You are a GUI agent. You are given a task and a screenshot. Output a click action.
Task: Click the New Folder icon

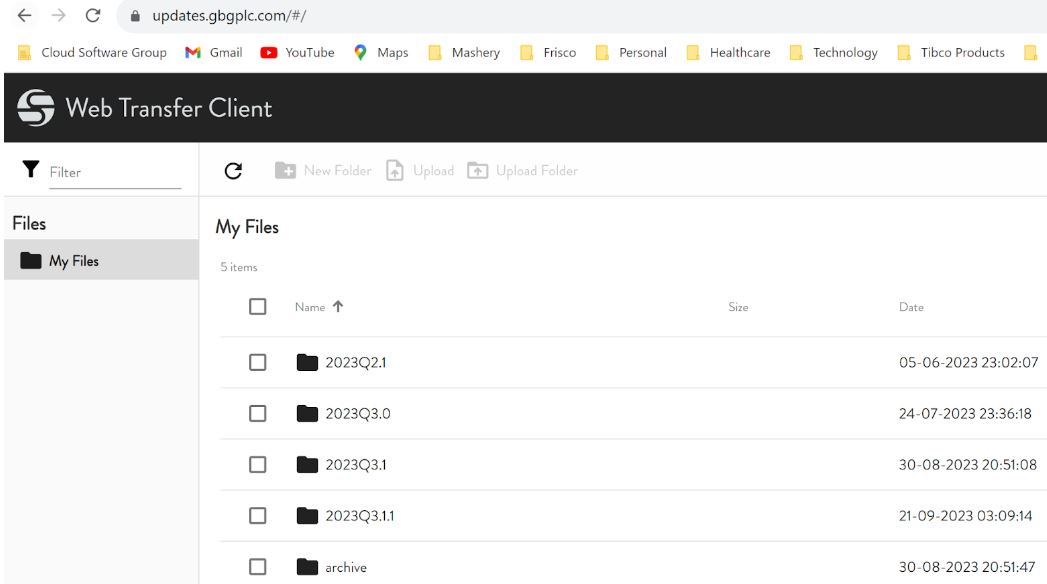(x=285, y=171)
